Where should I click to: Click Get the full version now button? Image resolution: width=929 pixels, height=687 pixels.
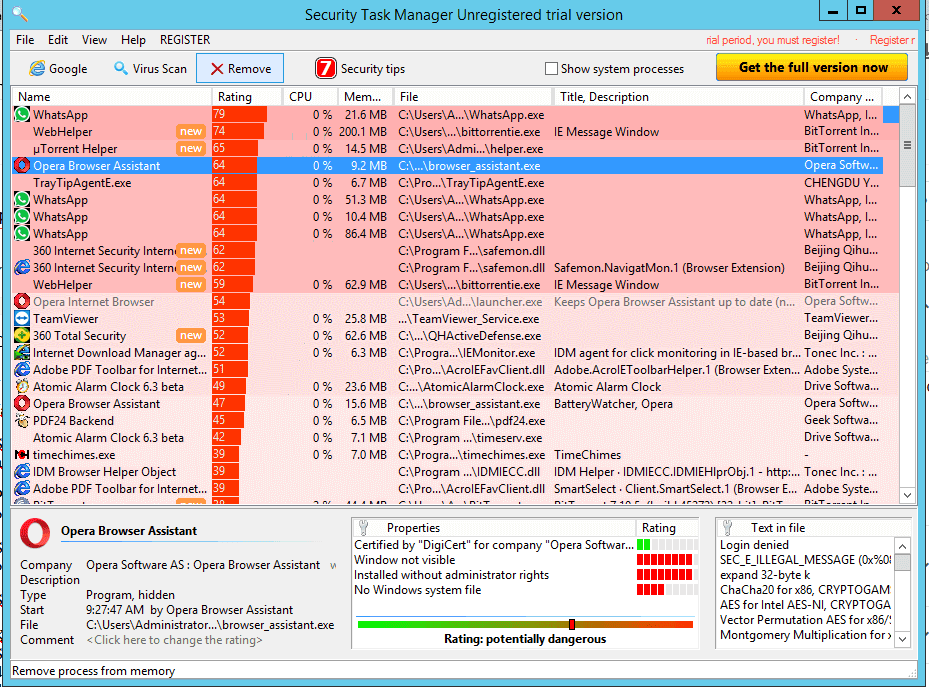point(812,68)
